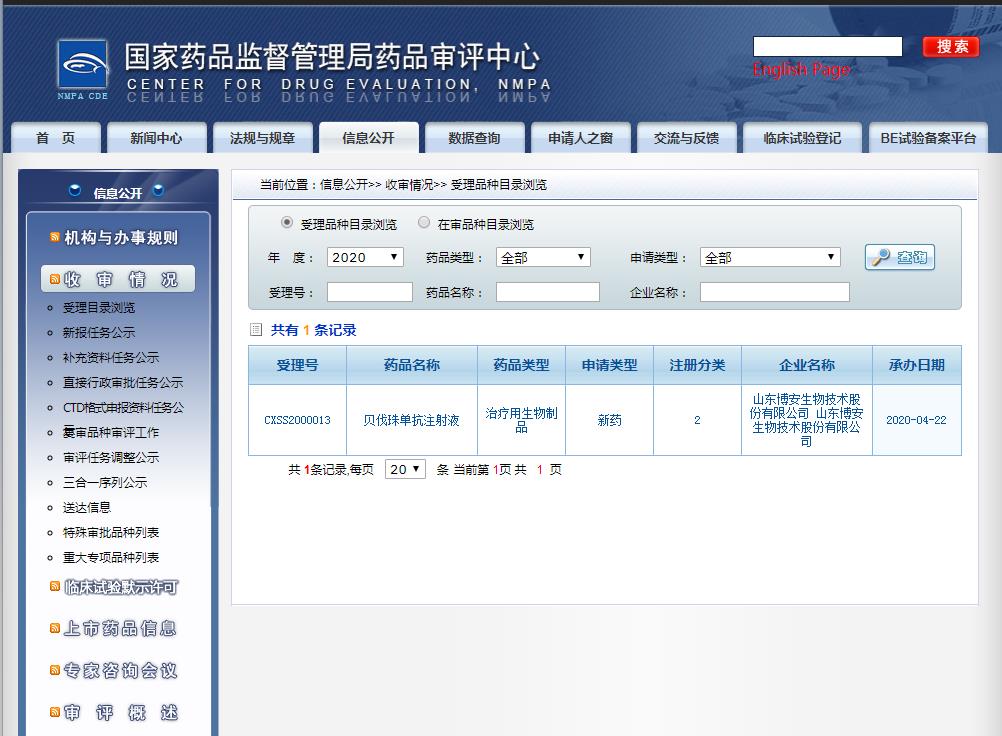The image size is (1002, 736).
Task: Open 重大专项品种列表 in the sidebar
Action: click(111, 557)
